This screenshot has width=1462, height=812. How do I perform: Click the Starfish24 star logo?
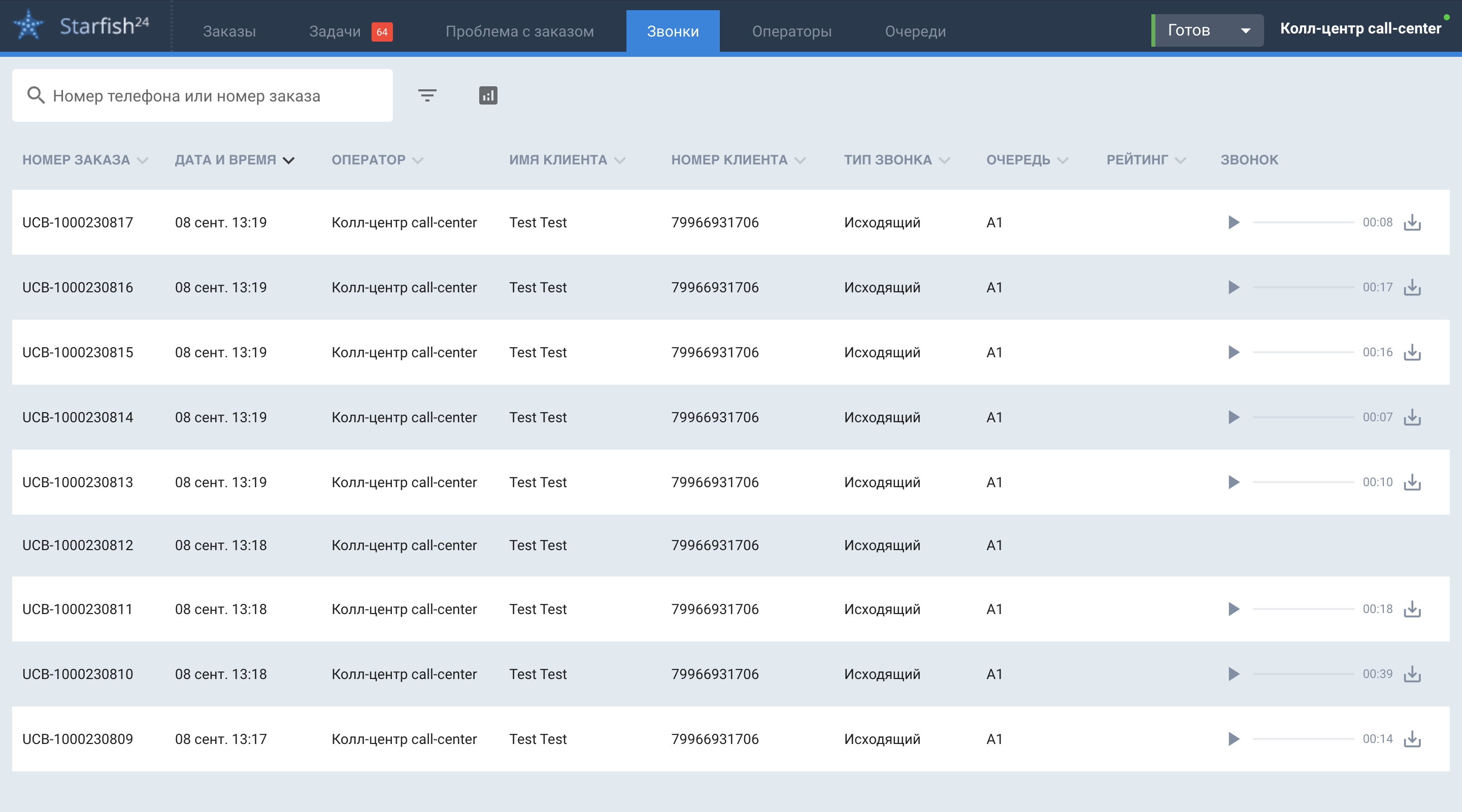[28, 26]
